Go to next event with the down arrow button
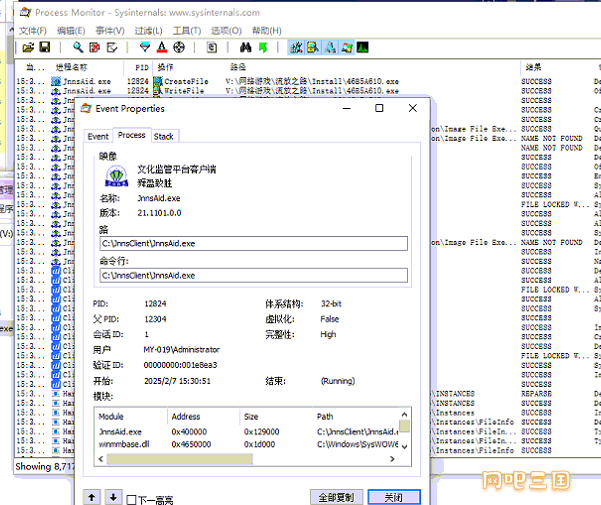 click(113, 497)
